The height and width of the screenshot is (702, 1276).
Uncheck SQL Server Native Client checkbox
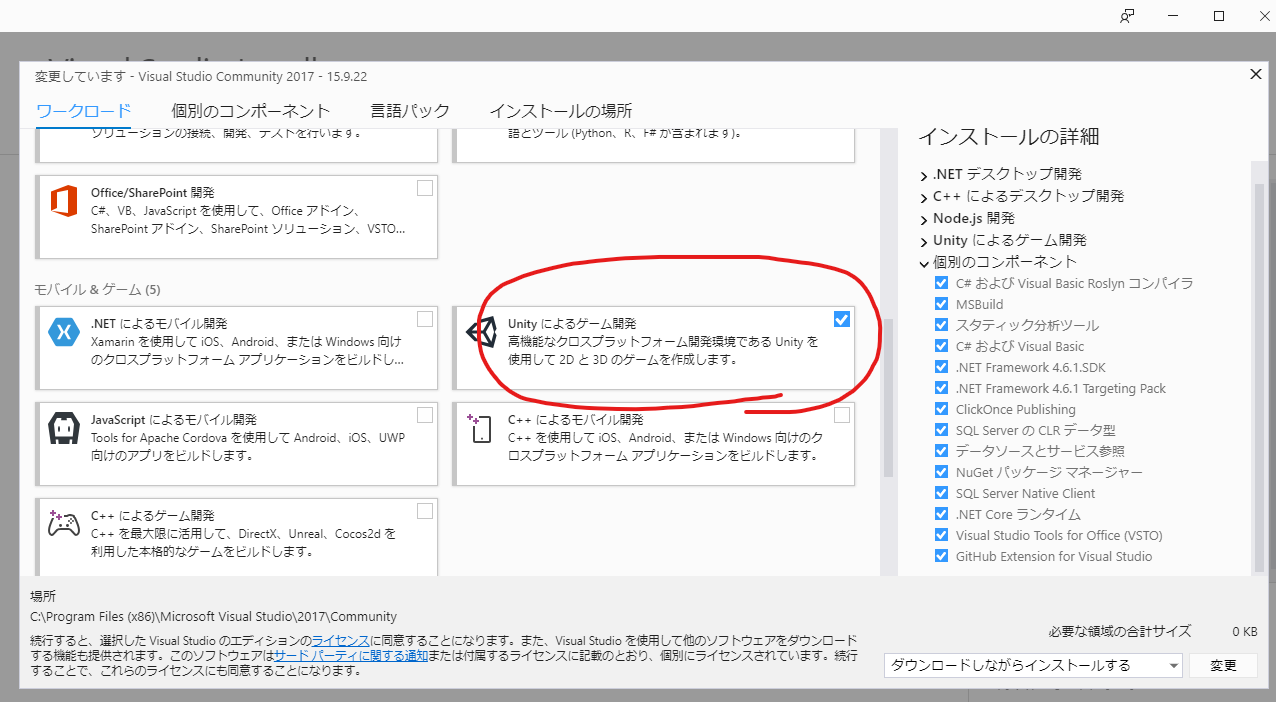click(x=941, y=493)
